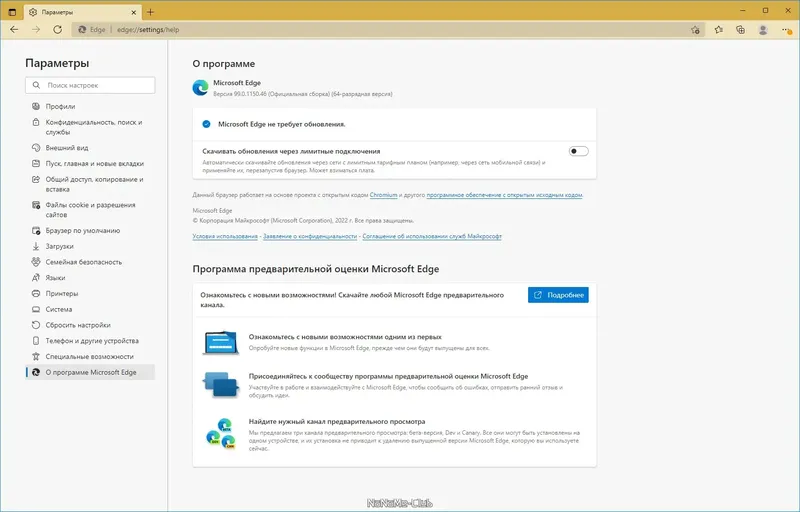
Task: Click the Поиск настроек search field
Action: pyautogui.click(x=90, y=85)
